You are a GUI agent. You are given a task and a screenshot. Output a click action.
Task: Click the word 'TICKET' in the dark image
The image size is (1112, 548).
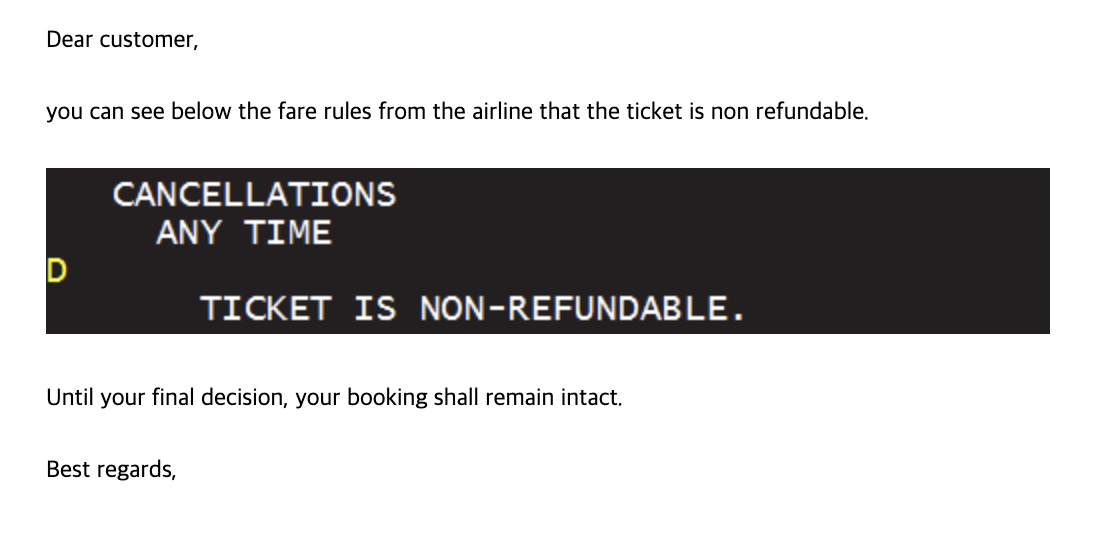[x=265, y=308]
